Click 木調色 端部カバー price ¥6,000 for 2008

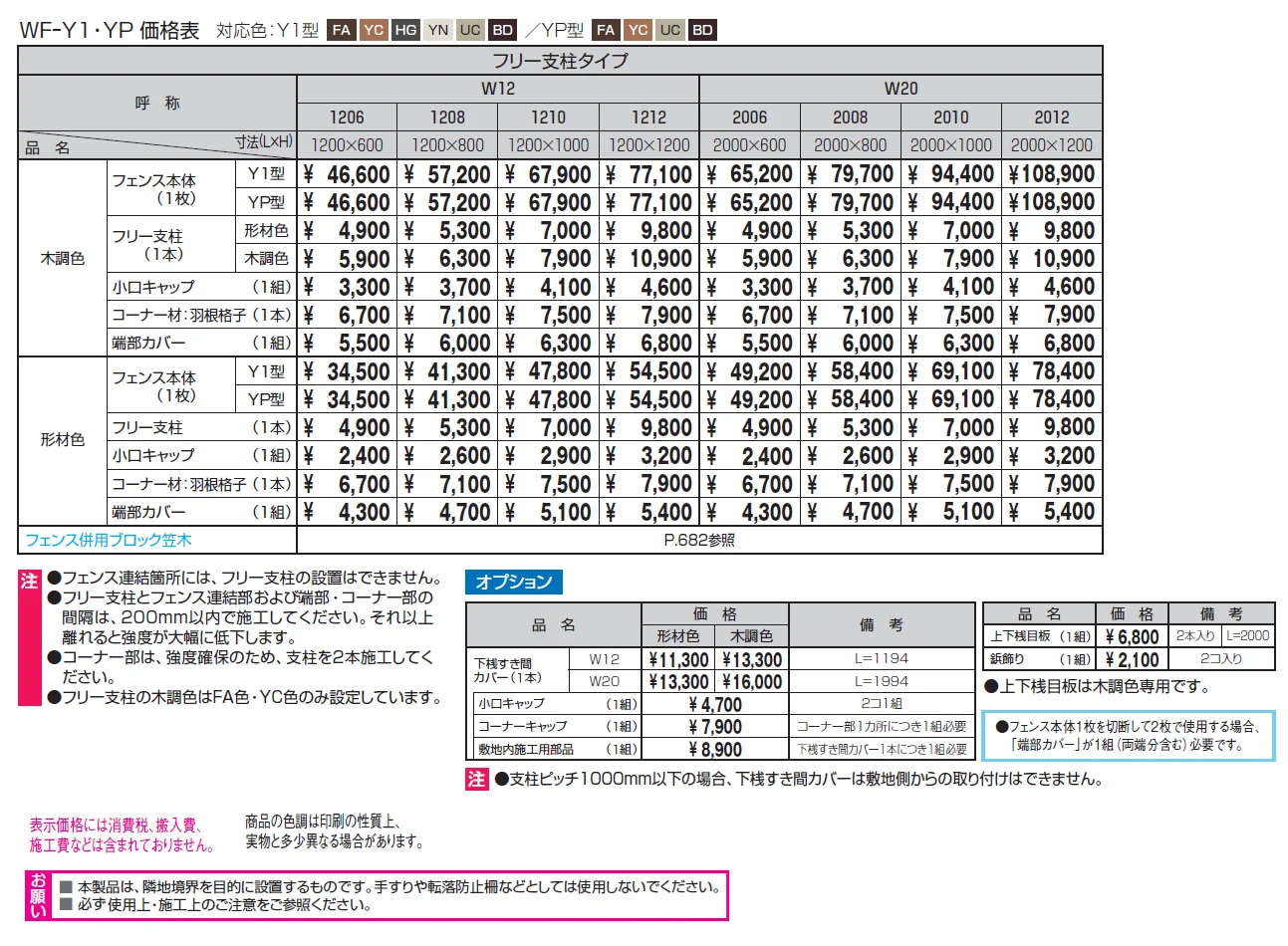851,344
